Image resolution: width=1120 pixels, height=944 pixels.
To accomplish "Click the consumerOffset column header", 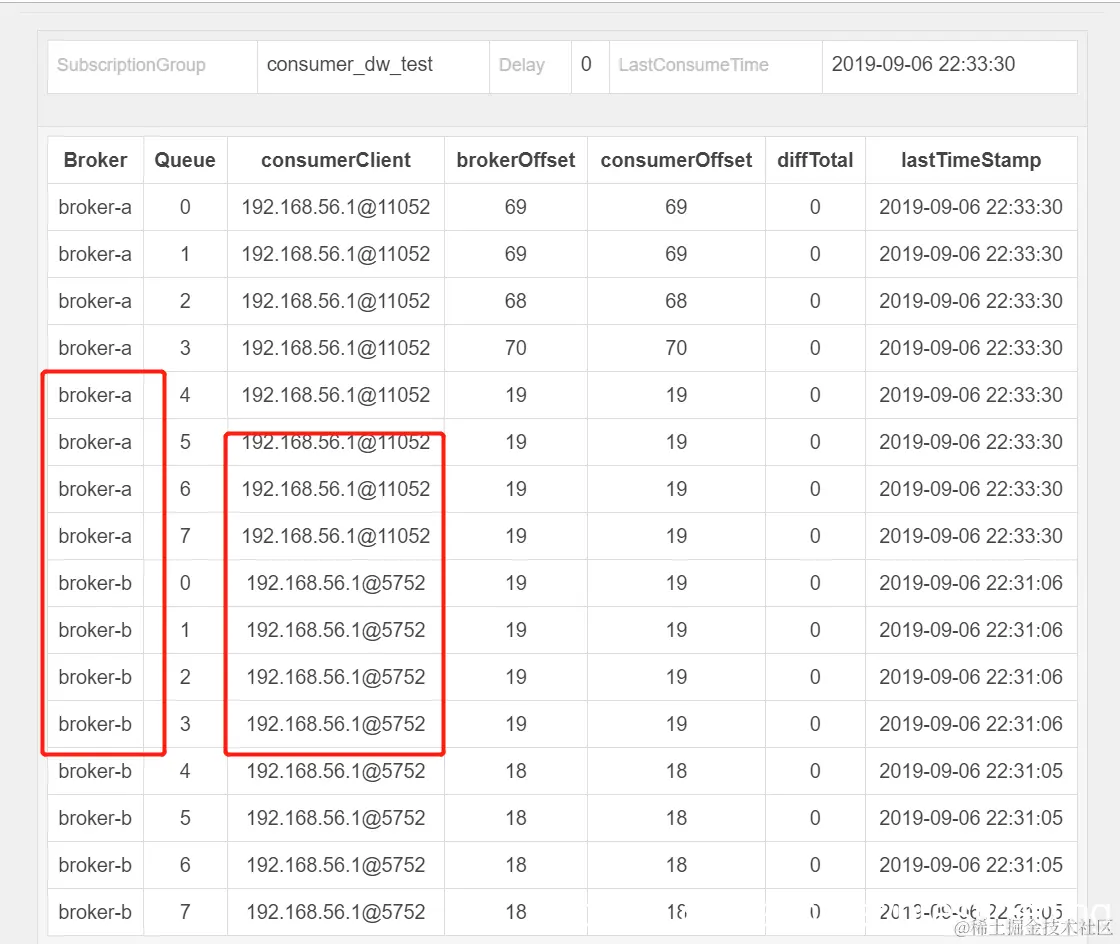I will (676, 160).
